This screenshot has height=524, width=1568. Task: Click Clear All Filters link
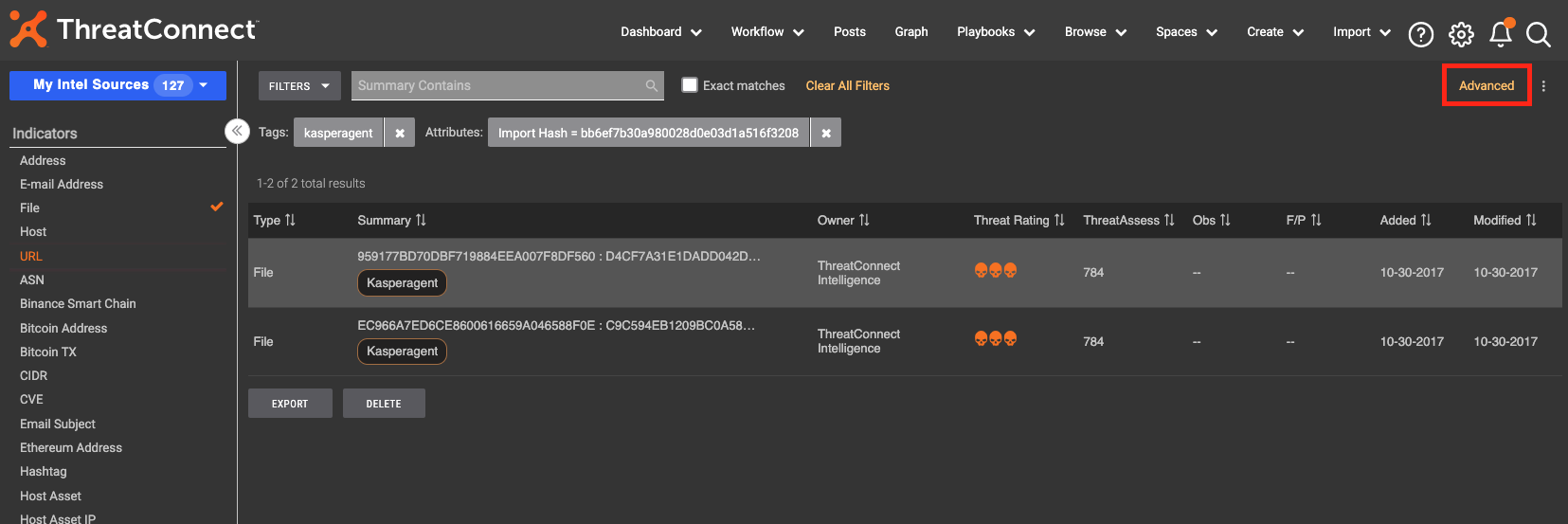coord(848,85)
